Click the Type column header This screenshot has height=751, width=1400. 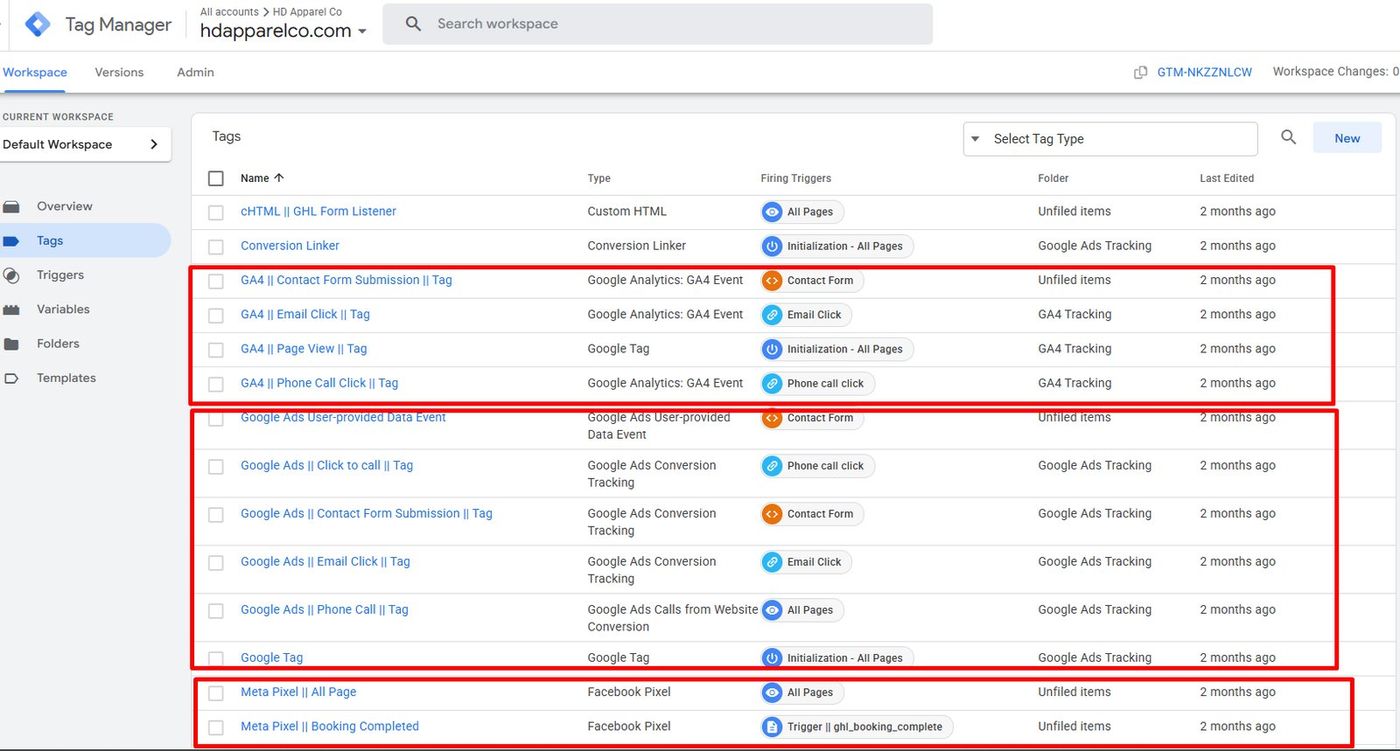(x=599, y=178)
